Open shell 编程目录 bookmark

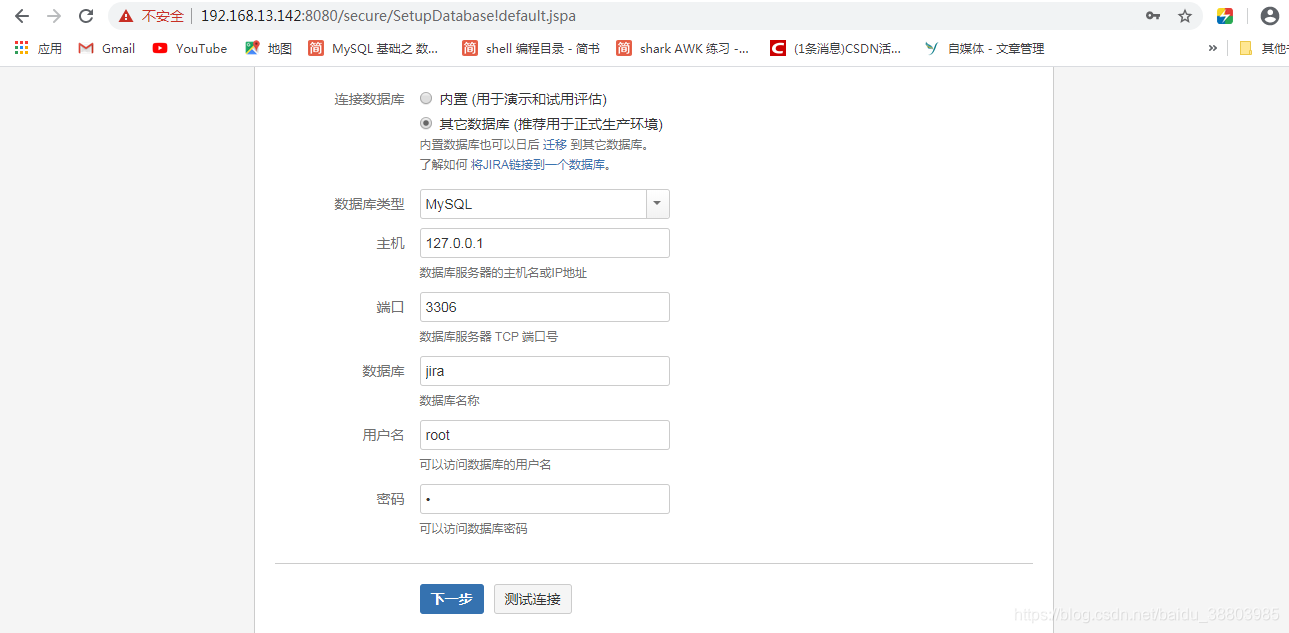[531, 48]
